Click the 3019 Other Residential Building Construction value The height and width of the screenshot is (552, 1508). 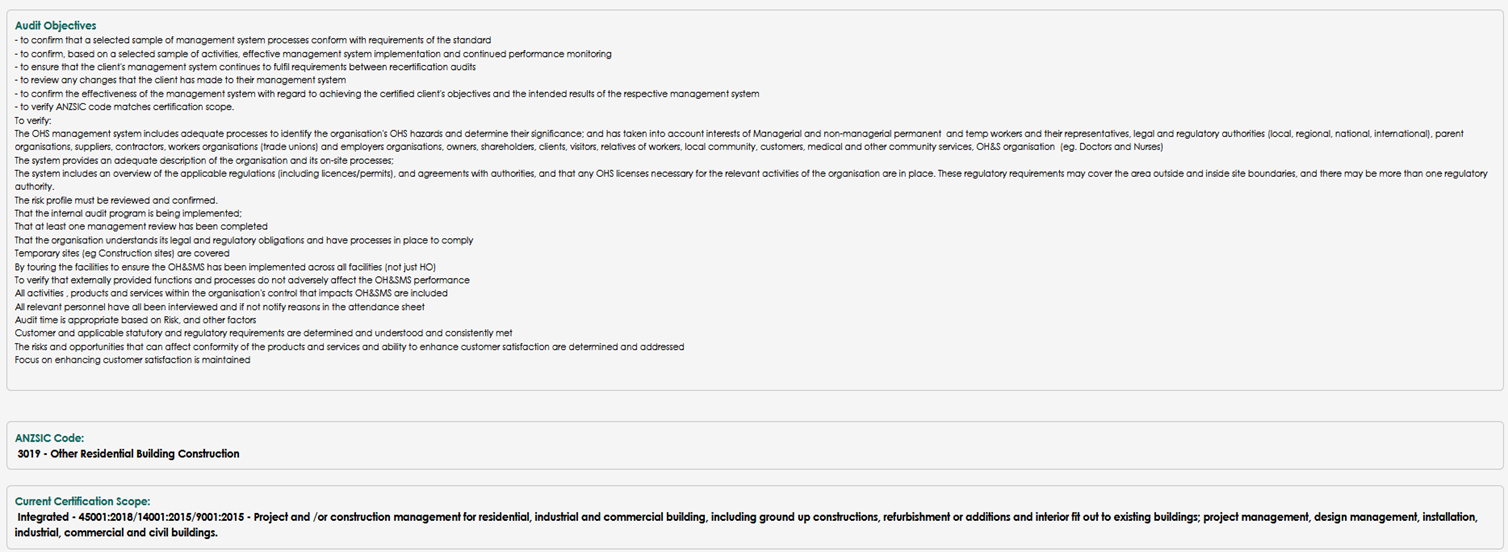click(129, 454)
